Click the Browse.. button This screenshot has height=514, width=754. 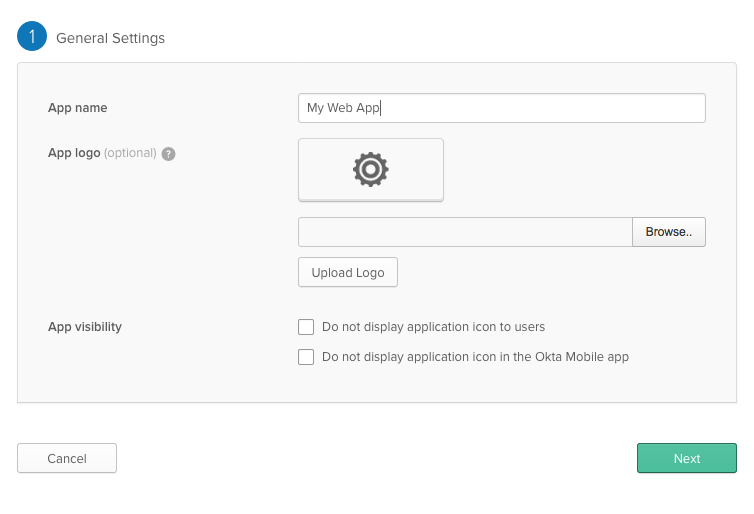point(669,232)
